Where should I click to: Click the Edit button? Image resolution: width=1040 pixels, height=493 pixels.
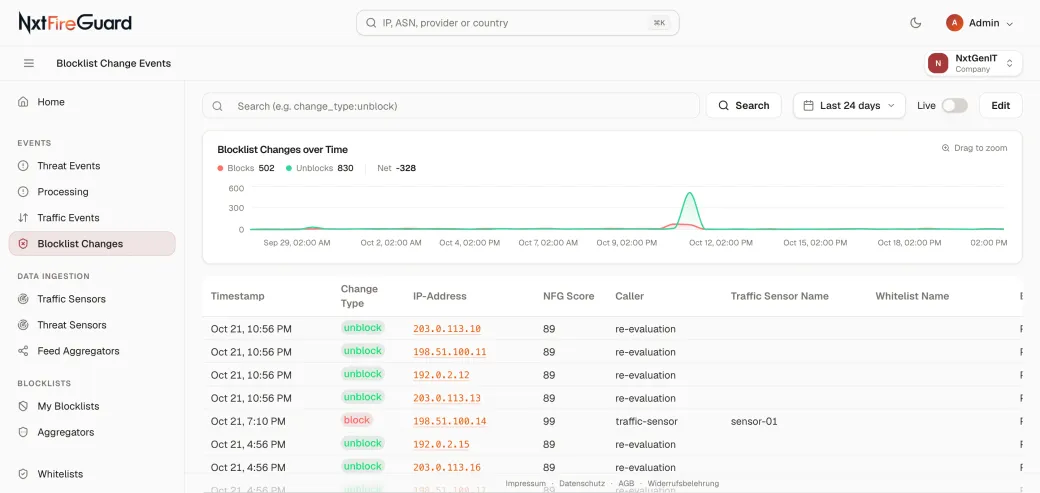(x=1000, y=106)
